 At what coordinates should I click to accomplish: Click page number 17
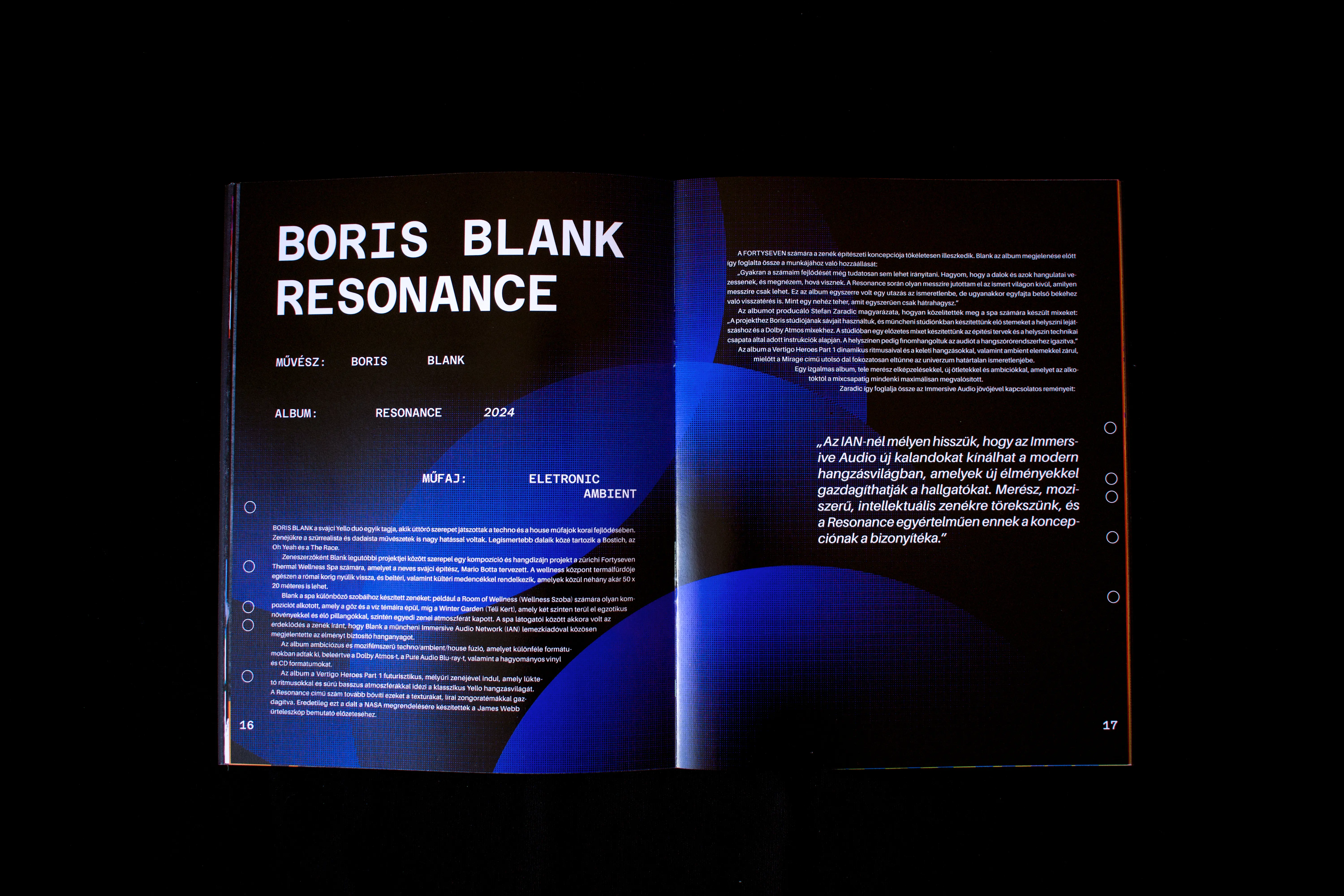(x=1110, y=725)
